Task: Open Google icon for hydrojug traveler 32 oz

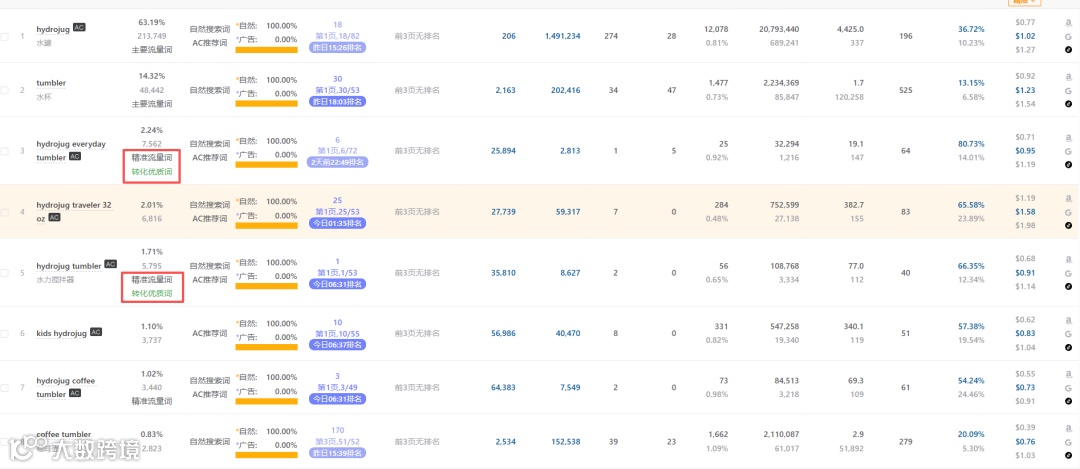Action: coord(1068,211)
